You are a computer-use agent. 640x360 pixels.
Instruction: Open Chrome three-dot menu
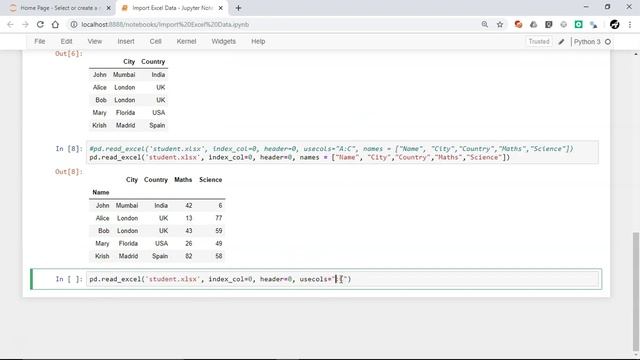click(x=630, y=24)
